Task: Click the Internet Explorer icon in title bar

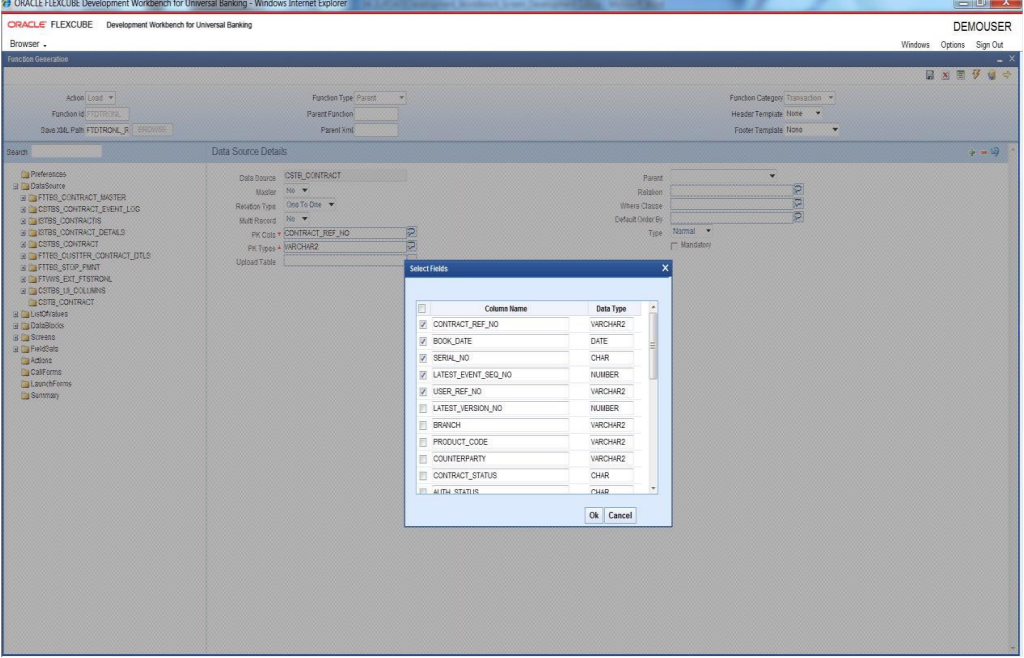Action: [7, 4]
